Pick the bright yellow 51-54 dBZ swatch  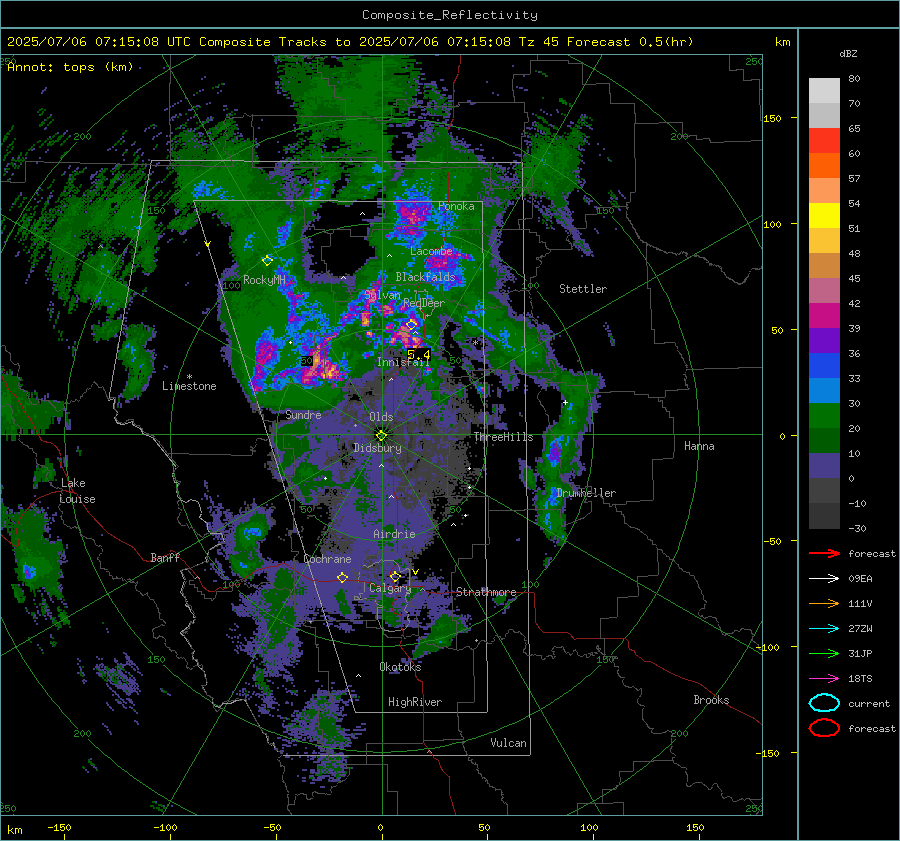point(824,216)
